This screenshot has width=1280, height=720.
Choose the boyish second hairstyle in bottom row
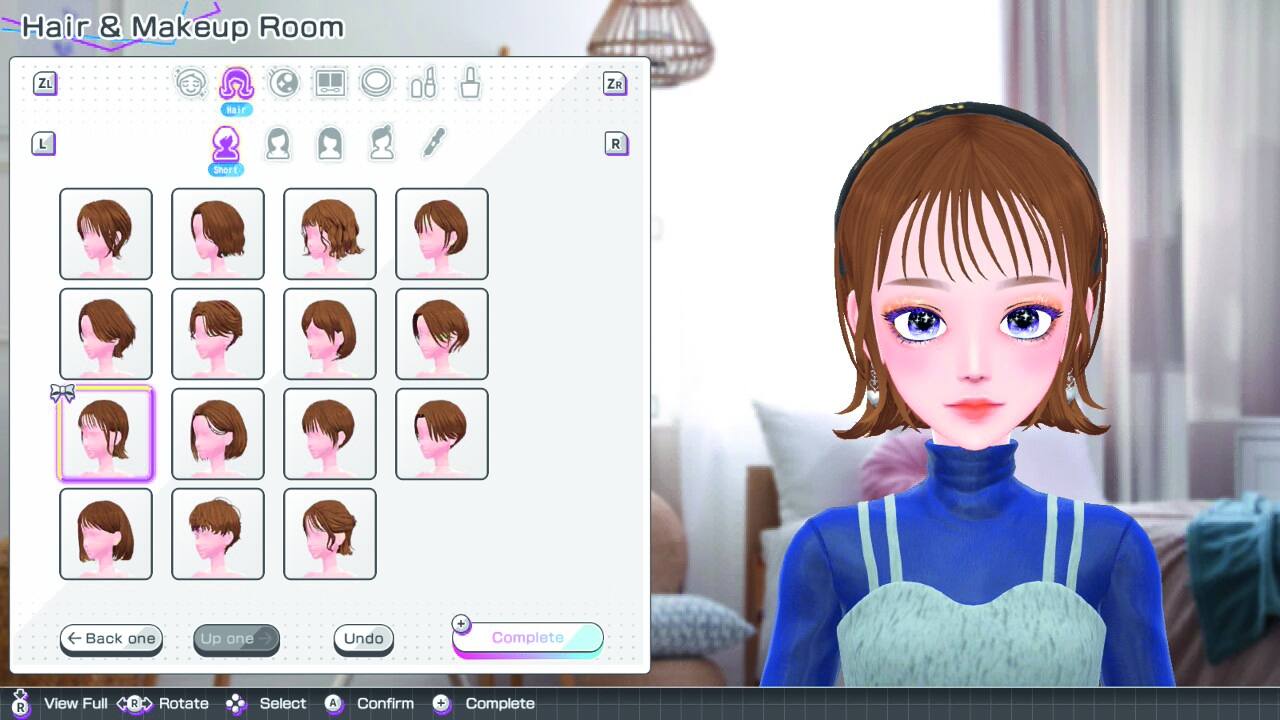(x=218, y=534)
